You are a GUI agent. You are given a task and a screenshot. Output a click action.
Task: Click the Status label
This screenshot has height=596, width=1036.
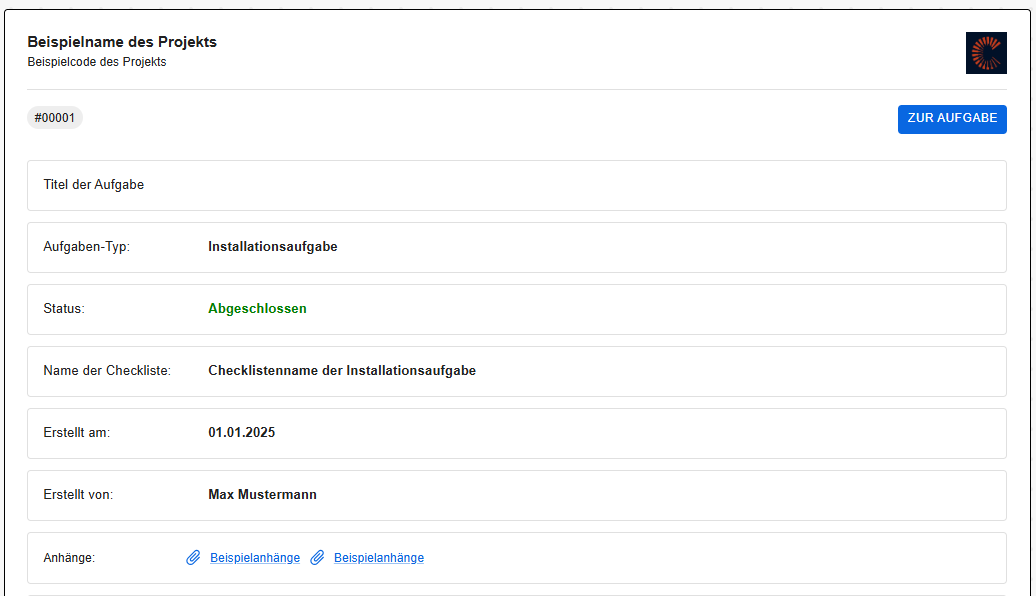click(x=64, y=309)
